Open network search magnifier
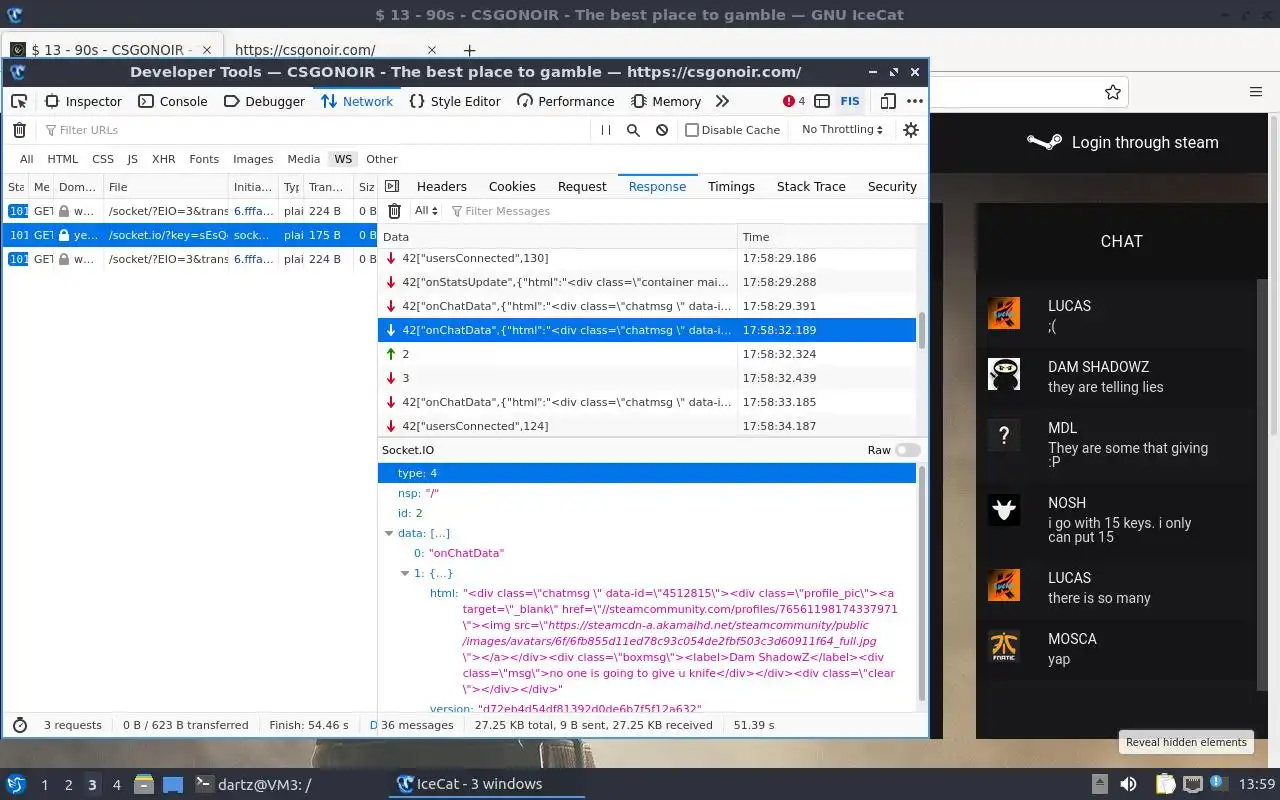Image resolution: width=1280 pixels, height=800 pixels. 633,130
